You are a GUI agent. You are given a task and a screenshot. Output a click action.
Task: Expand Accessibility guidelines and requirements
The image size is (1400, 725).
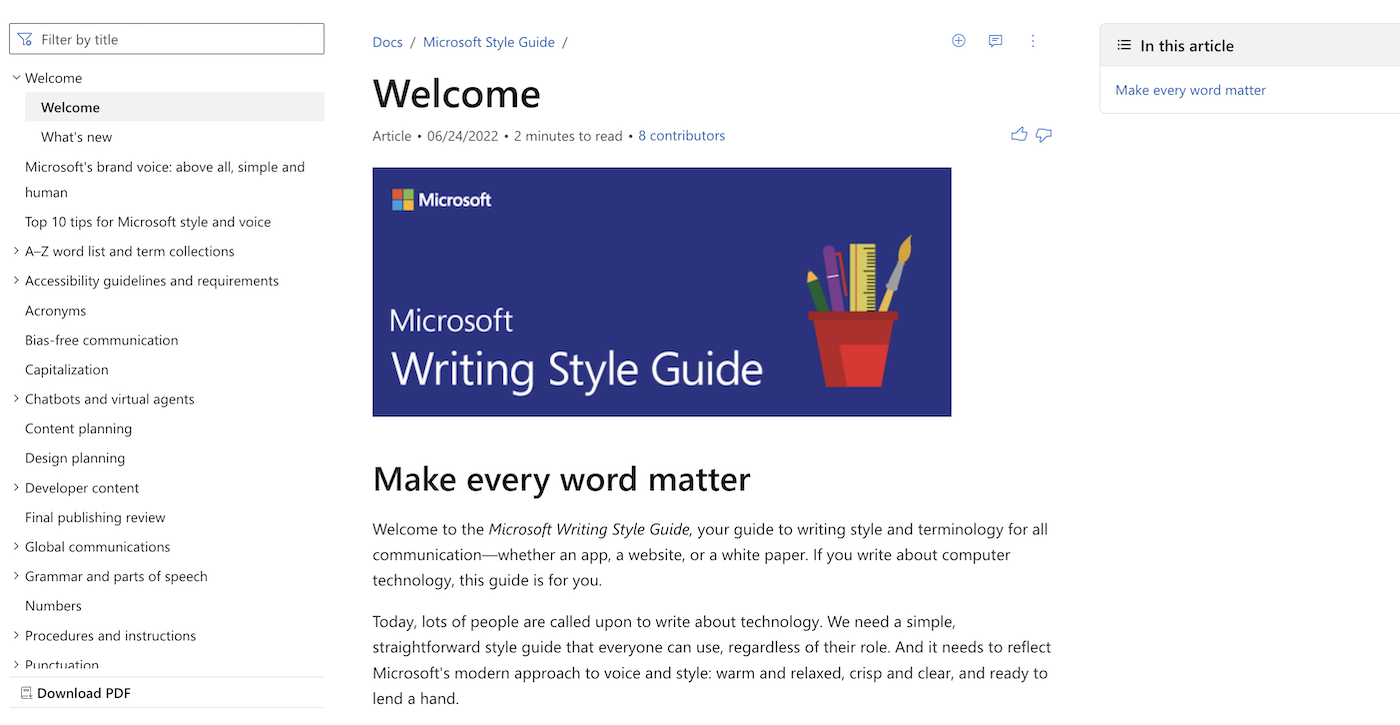[16, 281]
